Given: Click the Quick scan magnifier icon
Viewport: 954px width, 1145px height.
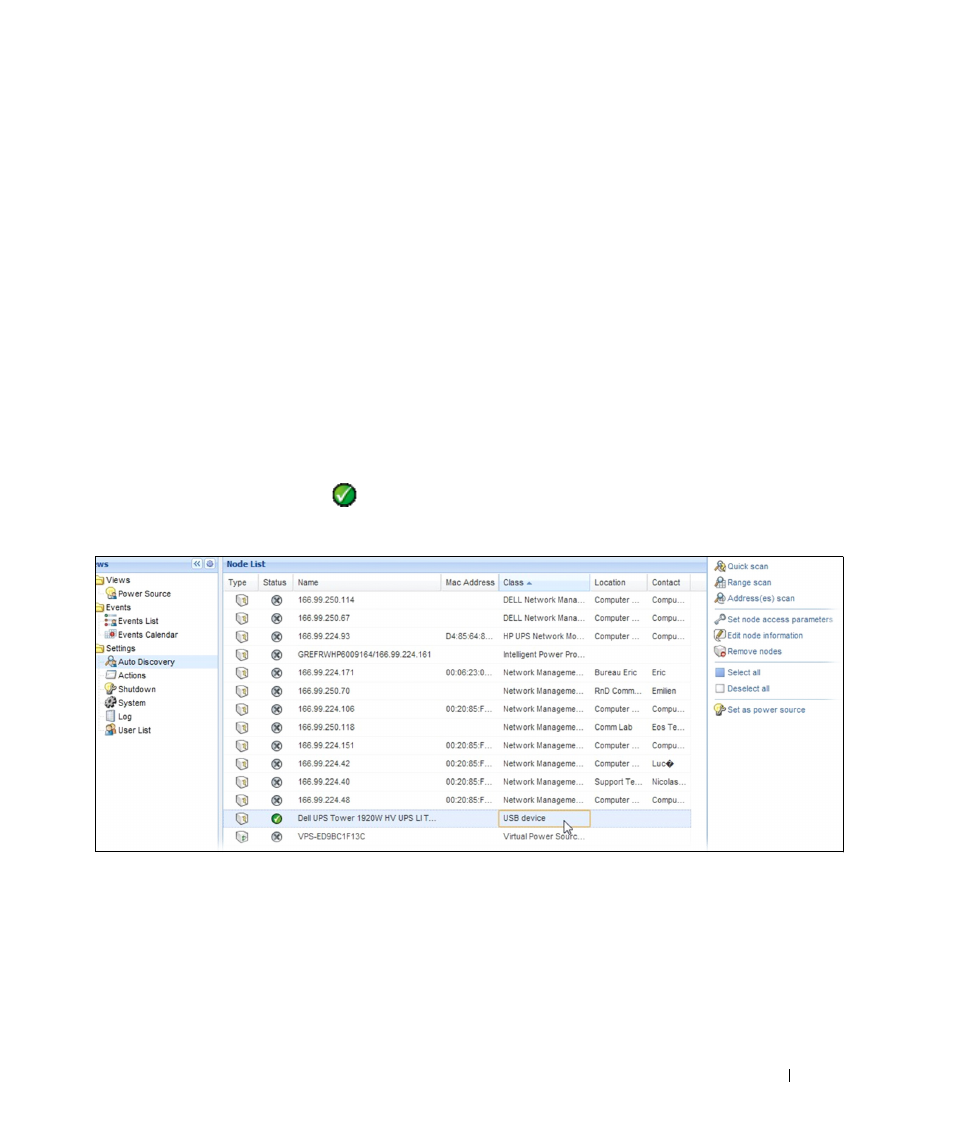Looking at the screenshot, I should tap(720, 566).
